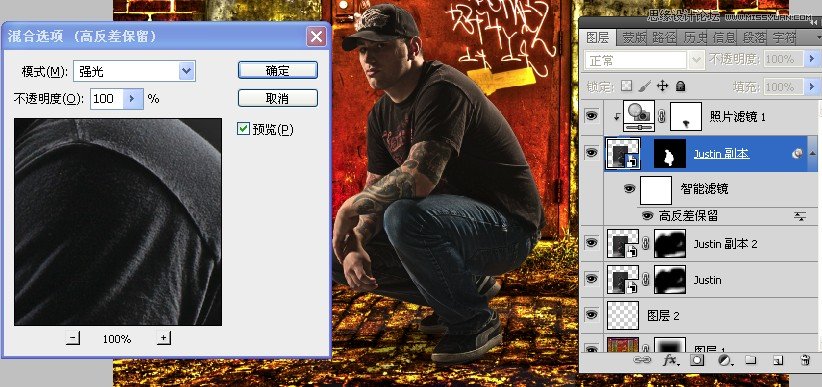Confirm with 确定 button
The width and height of the screenshot is (822, 387).
coord(278,70)
